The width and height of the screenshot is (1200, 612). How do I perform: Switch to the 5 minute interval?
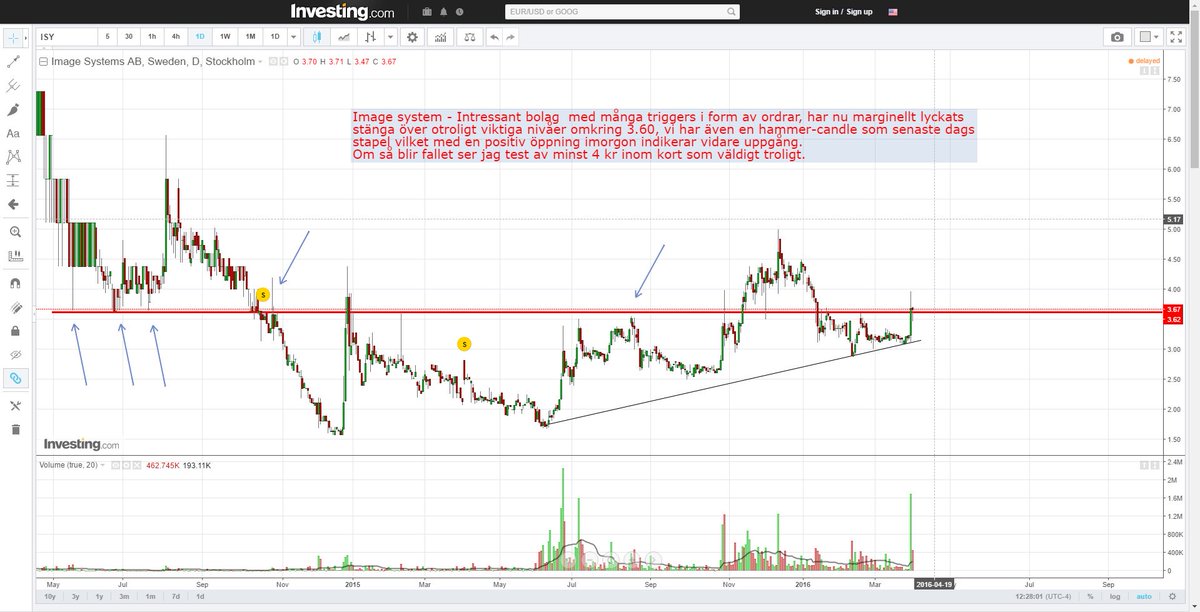(108, 37)
